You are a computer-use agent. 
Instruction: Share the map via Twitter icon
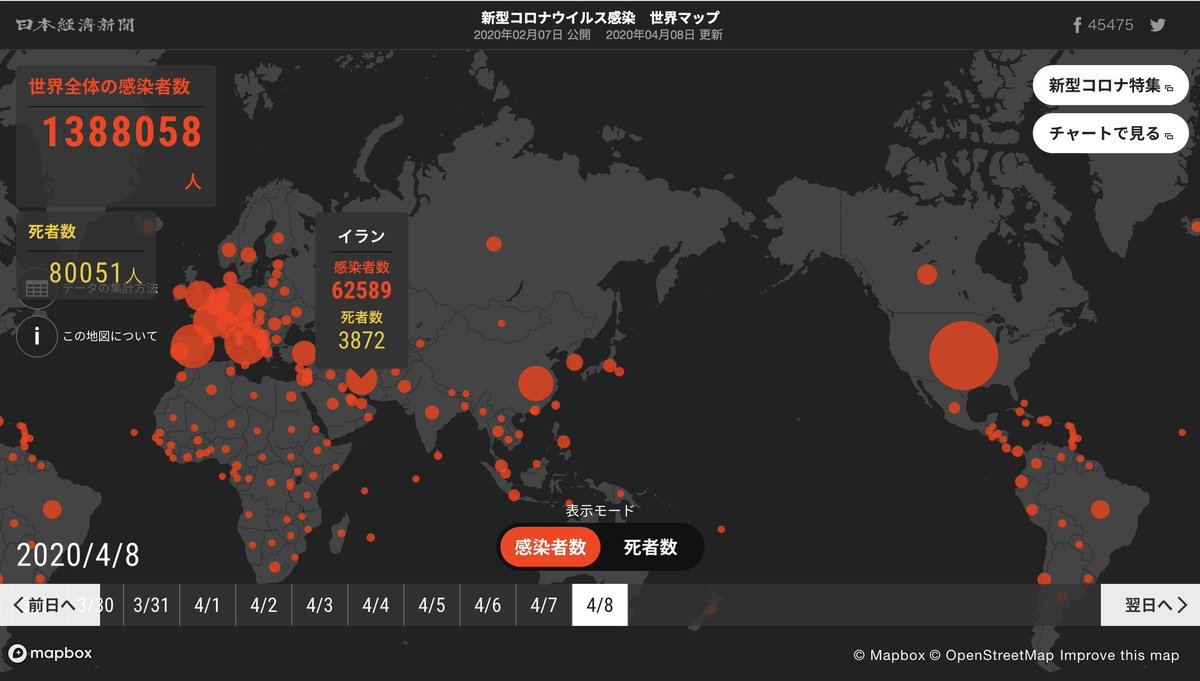coord(1158,25)
